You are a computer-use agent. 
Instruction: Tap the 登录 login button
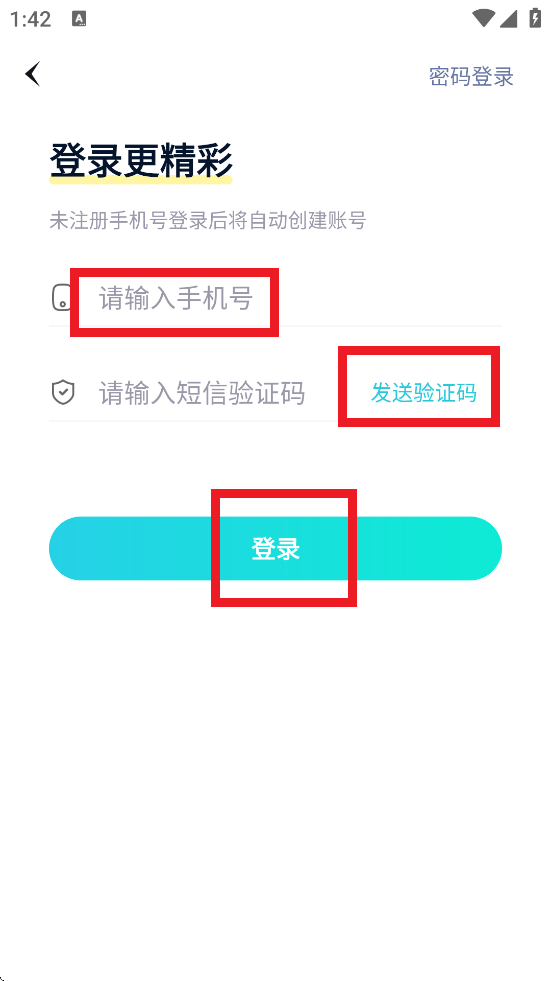[275, 548]
